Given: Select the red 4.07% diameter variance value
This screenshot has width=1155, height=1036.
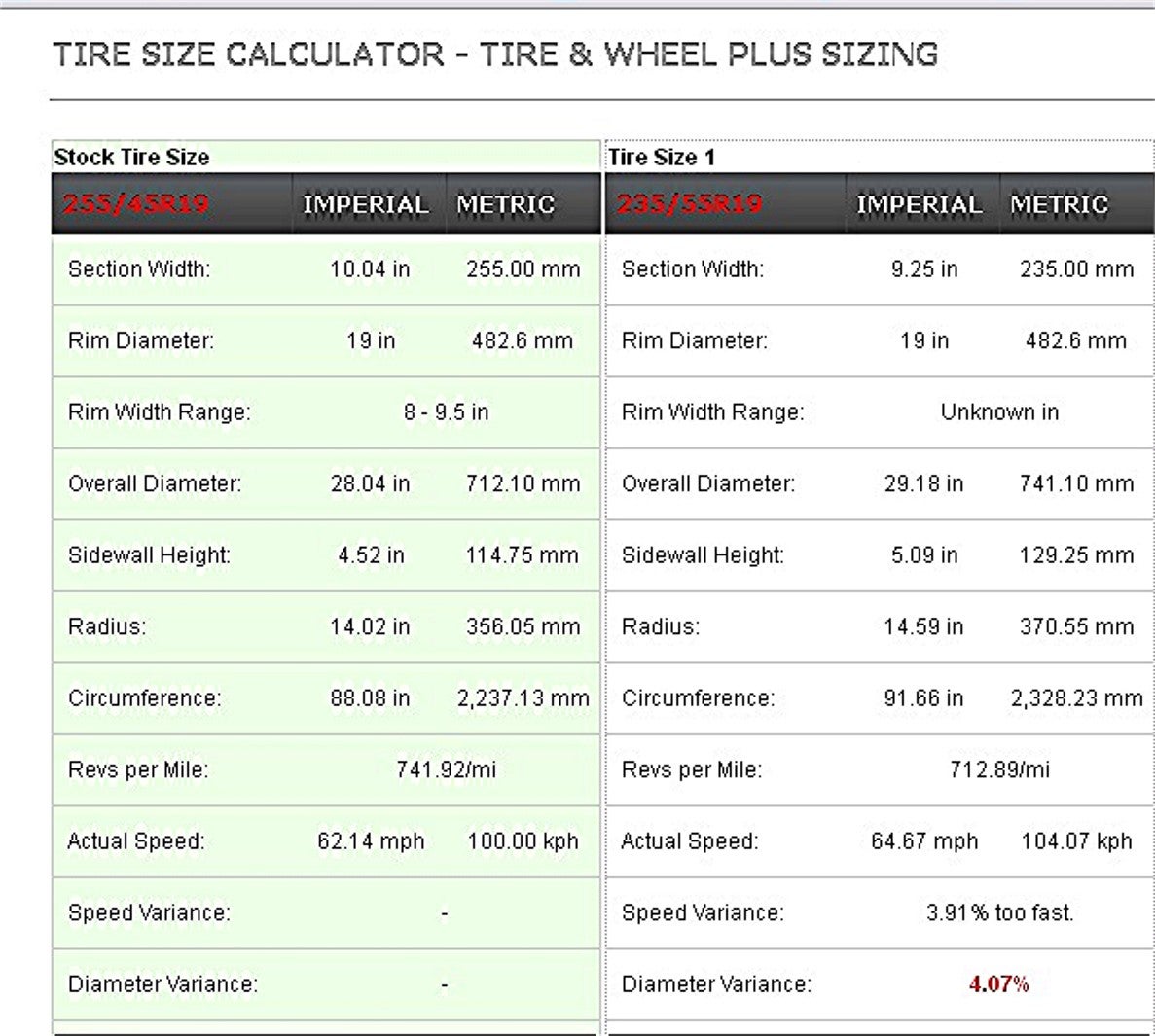Looking at the screenshot, I should pos(998,983).
